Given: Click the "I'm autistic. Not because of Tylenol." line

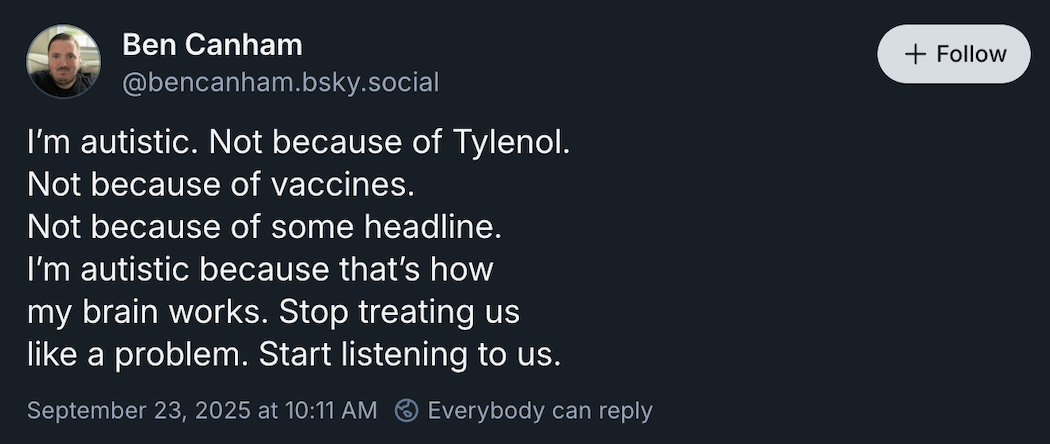Looking at the screenshot, I should pyautogui.click(x=298, y=141).
